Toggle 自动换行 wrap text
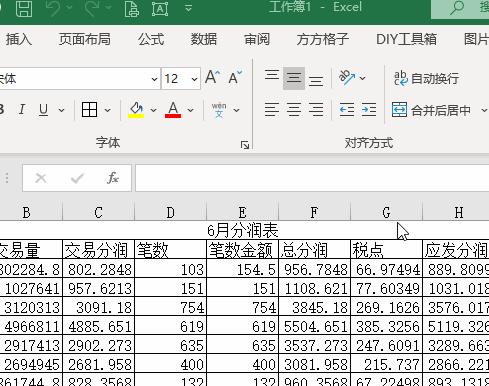 click(x=426, y=78)
